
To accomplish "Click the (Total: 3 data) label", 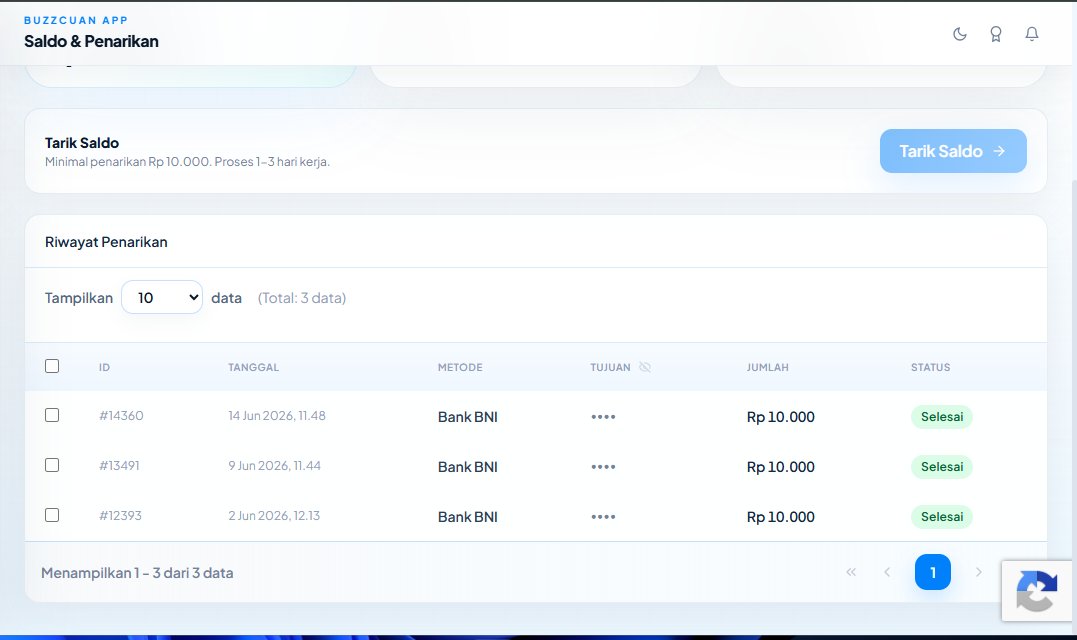I will 302,298.
